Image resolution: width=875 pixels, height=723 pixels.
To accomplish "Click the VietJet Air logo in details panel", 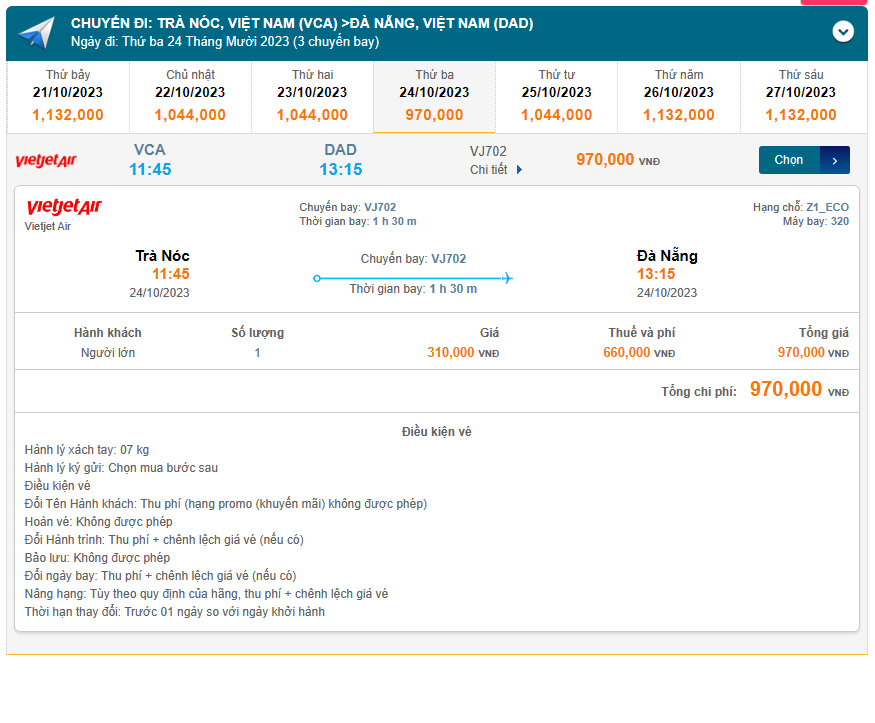I will click(x=64, y=207).
